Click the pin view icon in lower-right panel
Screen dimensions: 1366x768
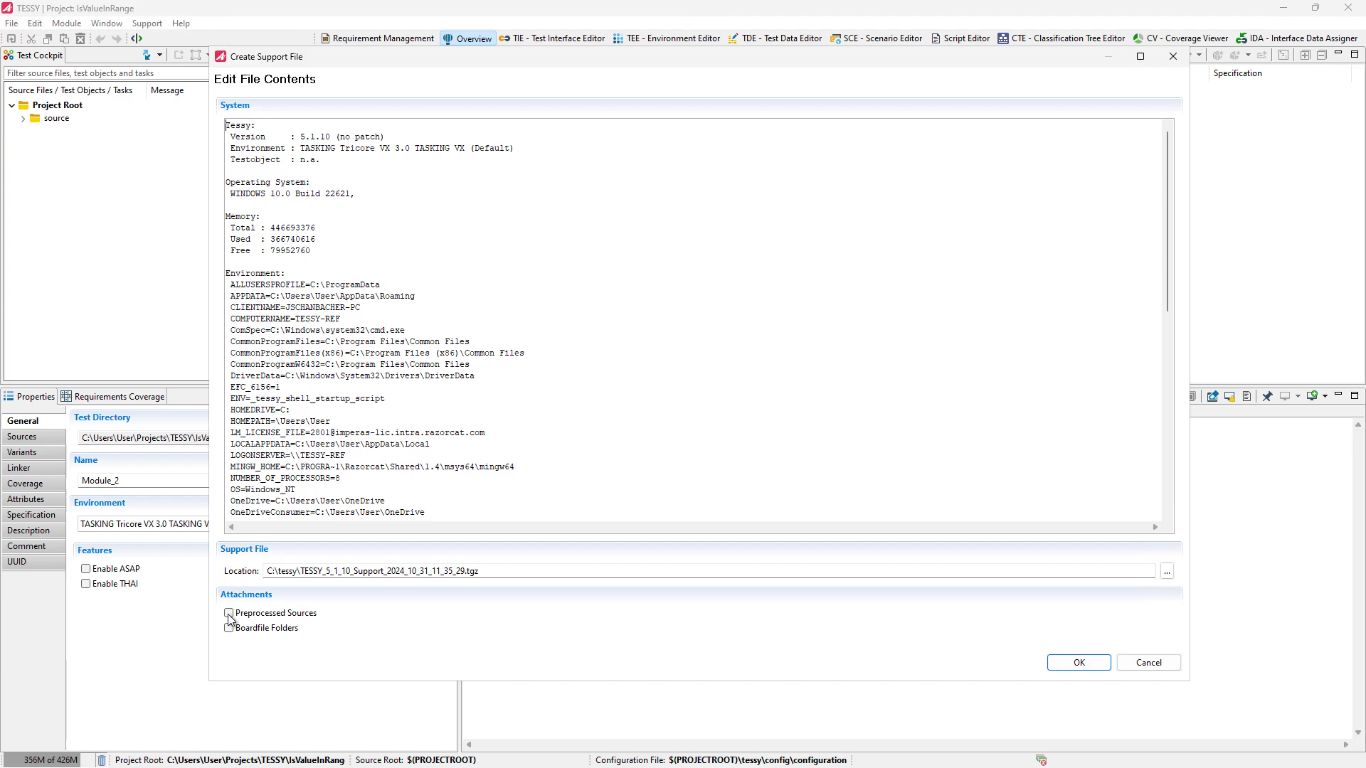tap(1267, 397)
